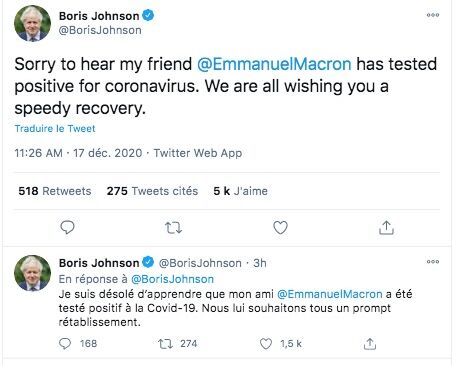Click the reply icon under the main tweet
This screenshot has width=463, height=365.
tap(67, 228)
